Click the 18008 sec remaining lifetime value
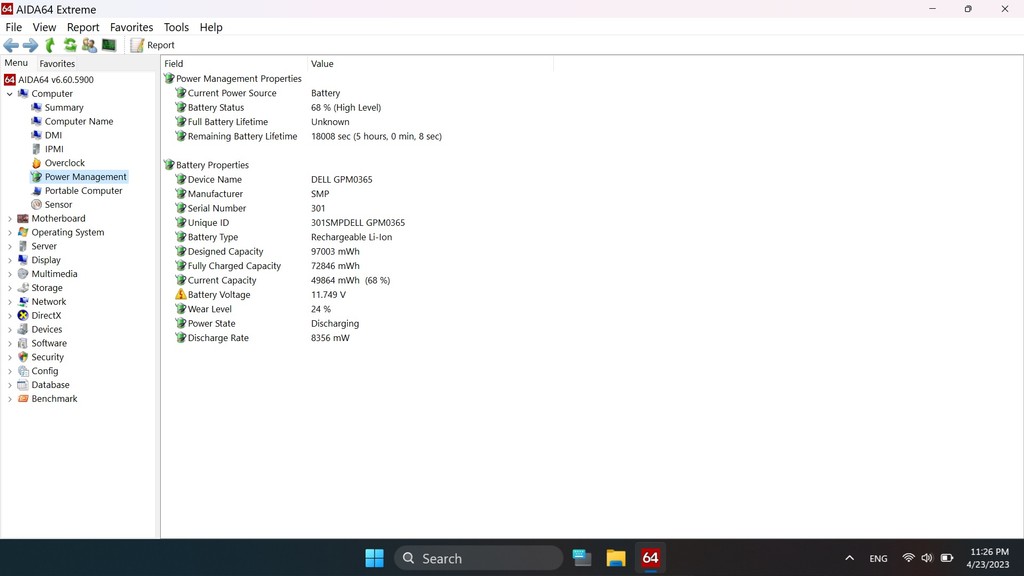The image size is (1024, 576). tap(376, 136)
